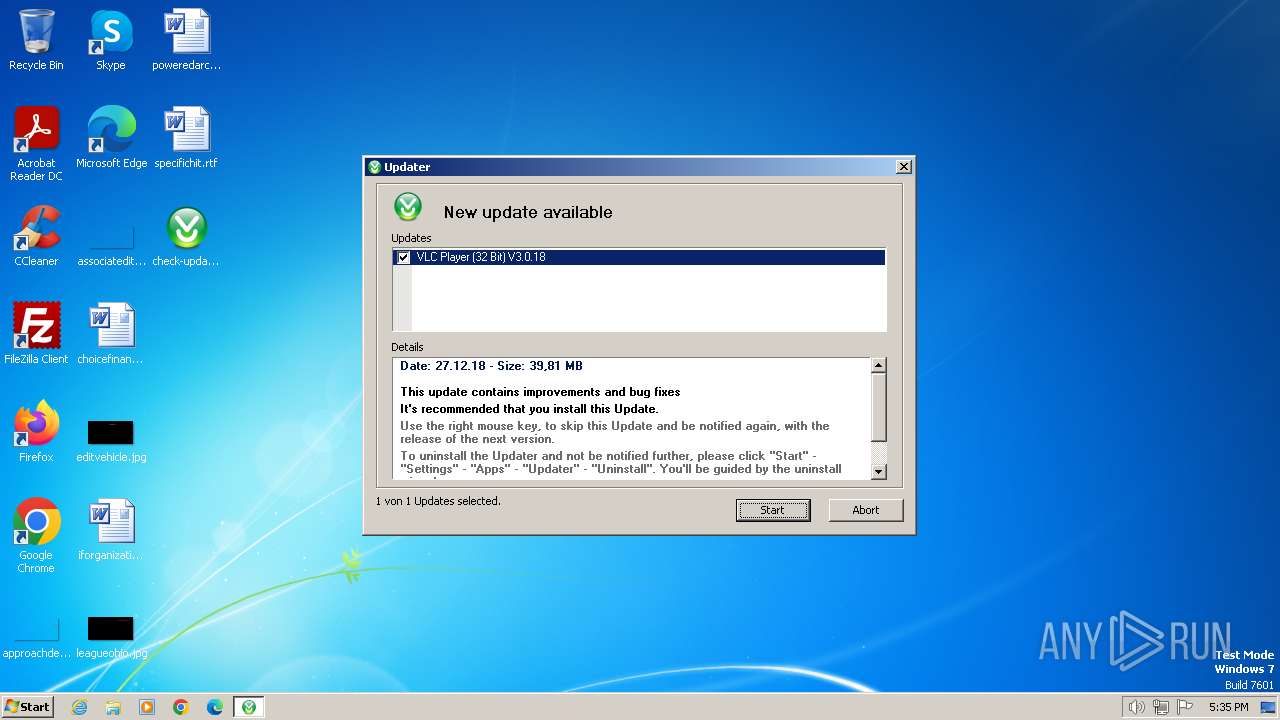
Task: Open Chrome from the taskbar
Action: pos(181,707)
